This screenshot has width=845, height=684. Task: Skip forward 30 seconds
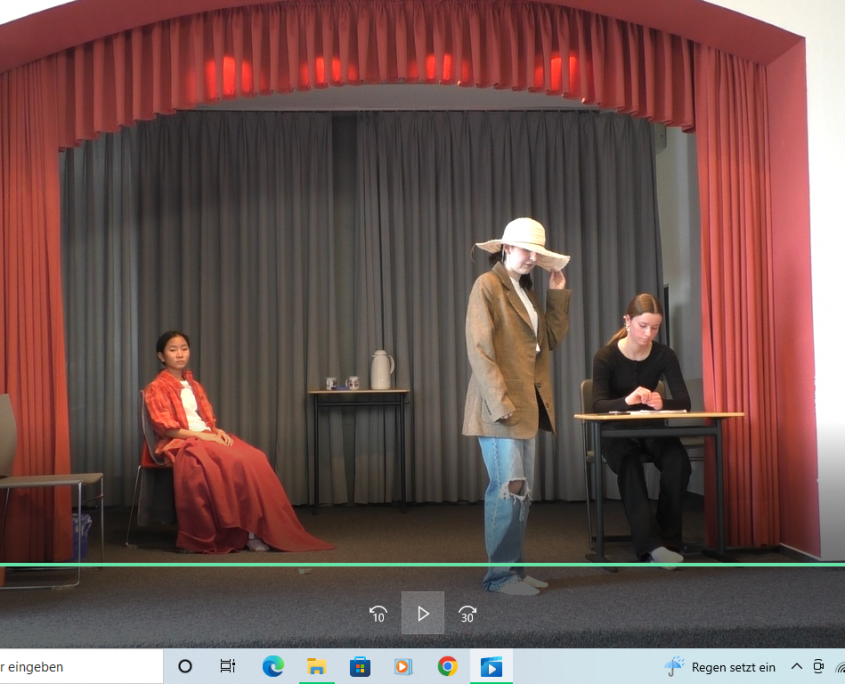coord(467,614)
